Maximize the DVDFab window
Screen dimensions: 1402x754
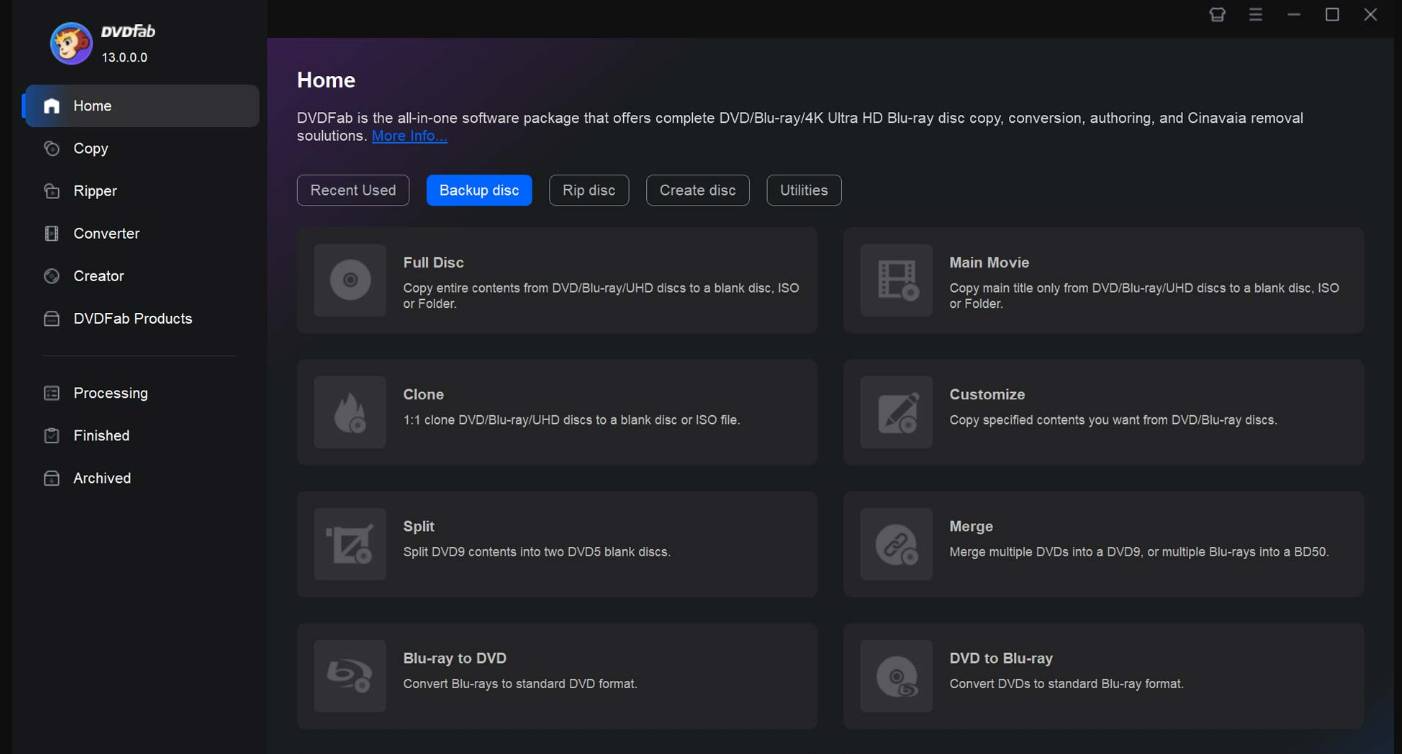(x=1332, y=15)
